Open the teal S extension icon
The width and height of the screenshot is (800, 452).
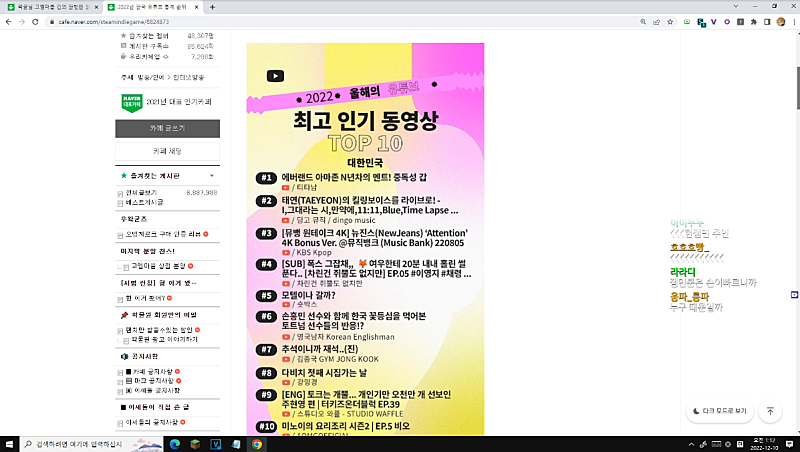click(701, 22)
